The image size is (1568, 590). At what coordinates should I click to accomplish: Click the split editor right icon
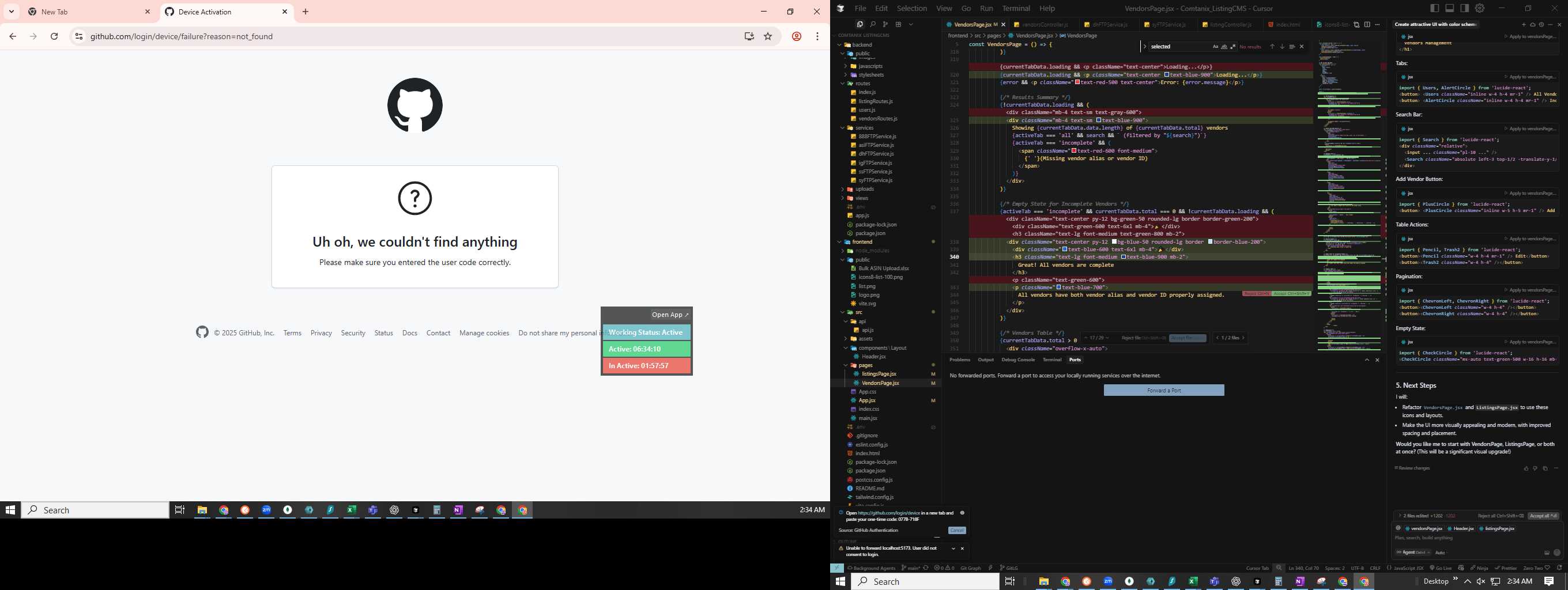1367,25
